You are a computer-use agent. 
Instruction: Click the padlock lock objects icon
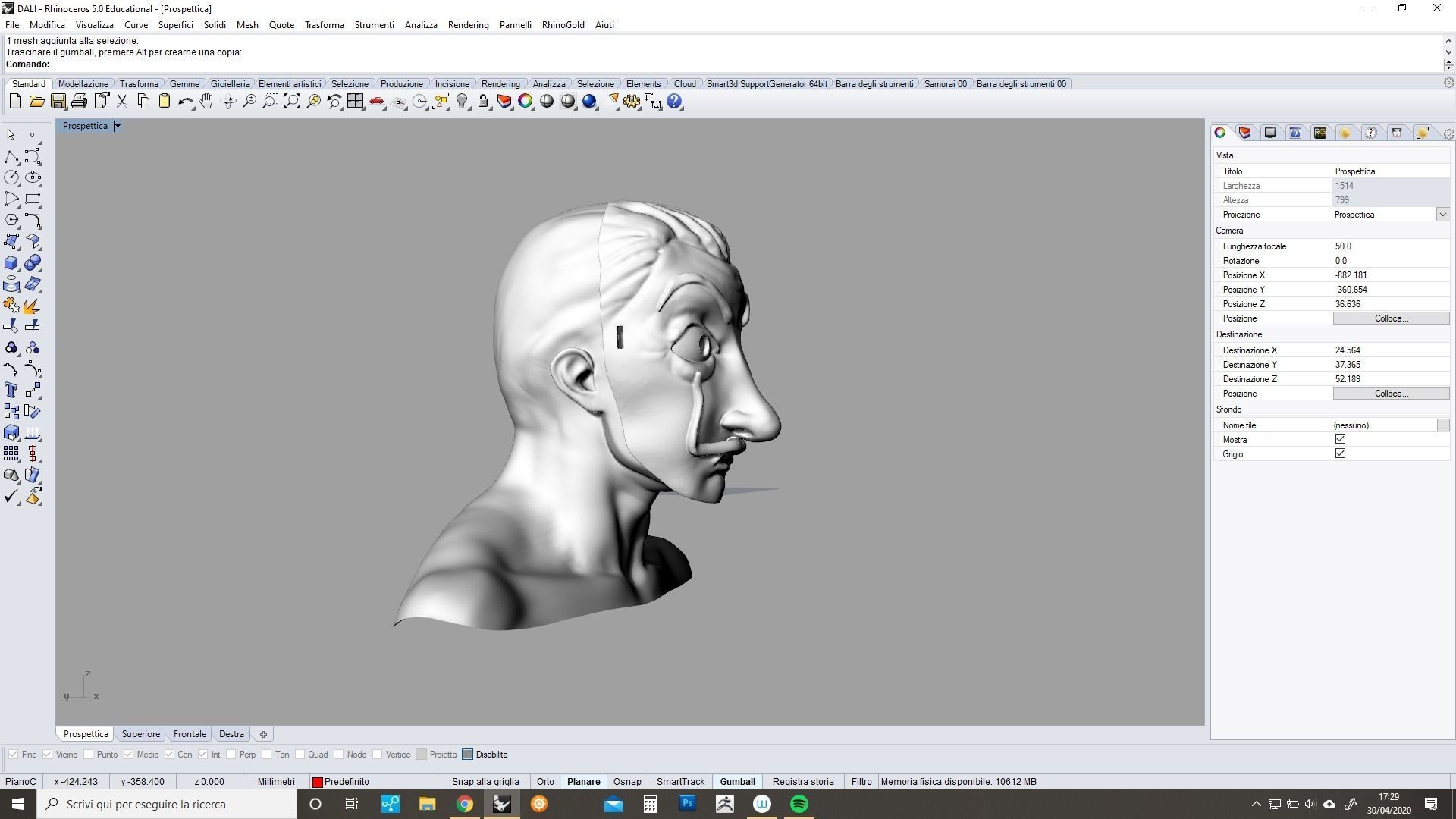tap(483, 102)
